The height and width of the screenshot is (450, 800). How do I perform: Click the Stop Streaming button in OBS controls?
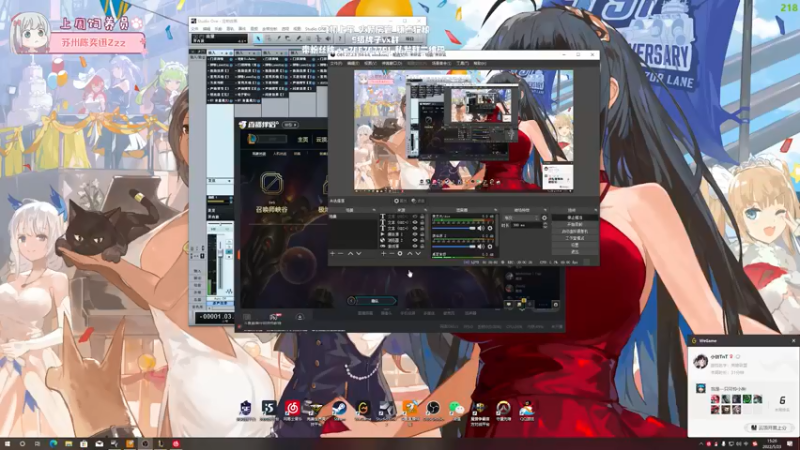575,217
